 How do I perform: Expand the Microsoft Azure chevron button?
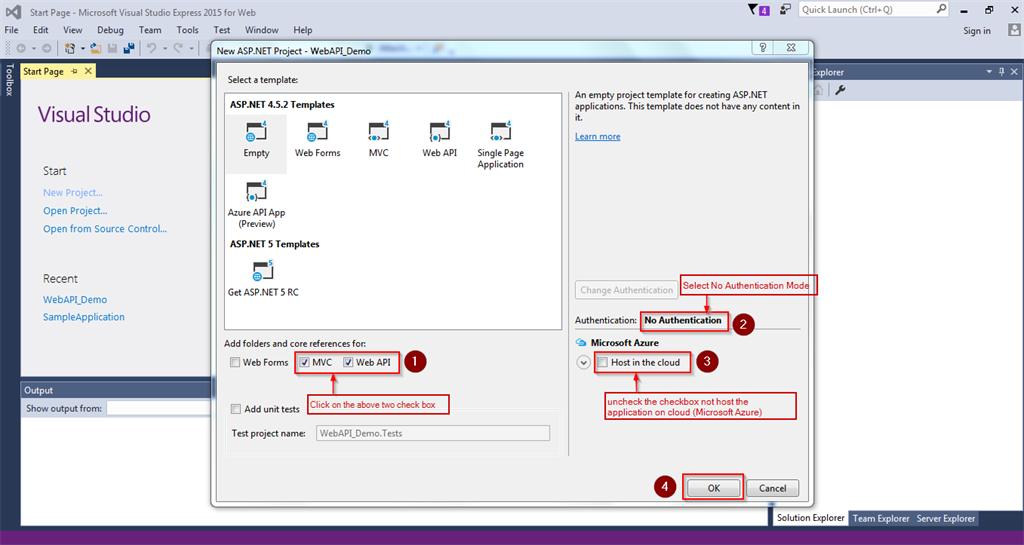(x=583, y=362)
